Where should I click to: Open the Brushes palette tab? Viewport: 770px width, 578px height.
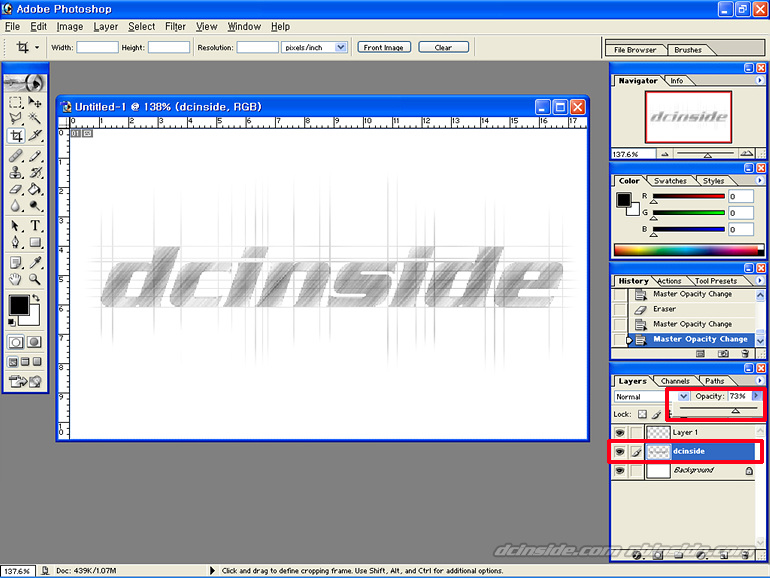688,50
